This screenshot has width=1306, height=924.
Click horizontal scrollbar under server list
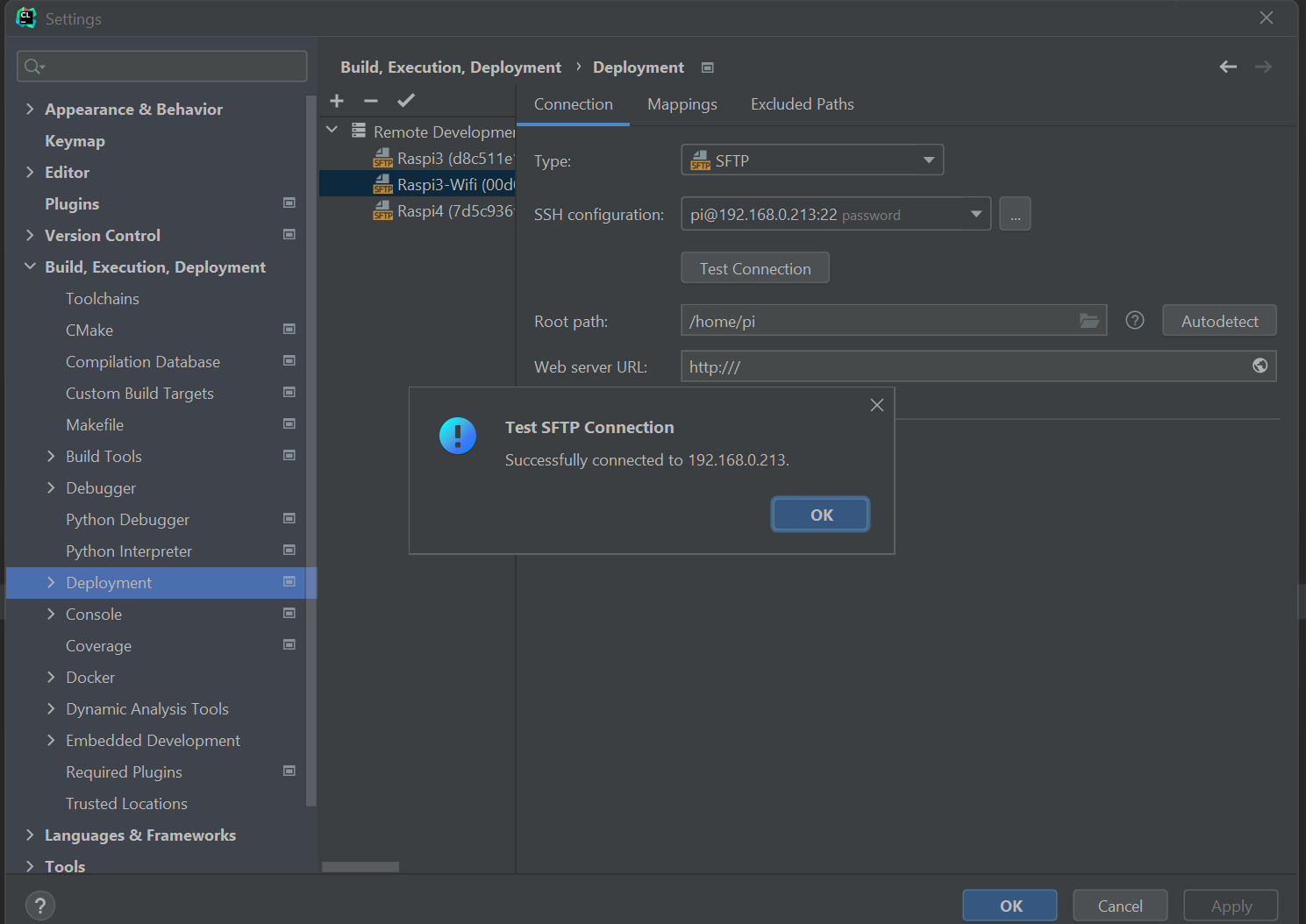[x=360, y=866]
